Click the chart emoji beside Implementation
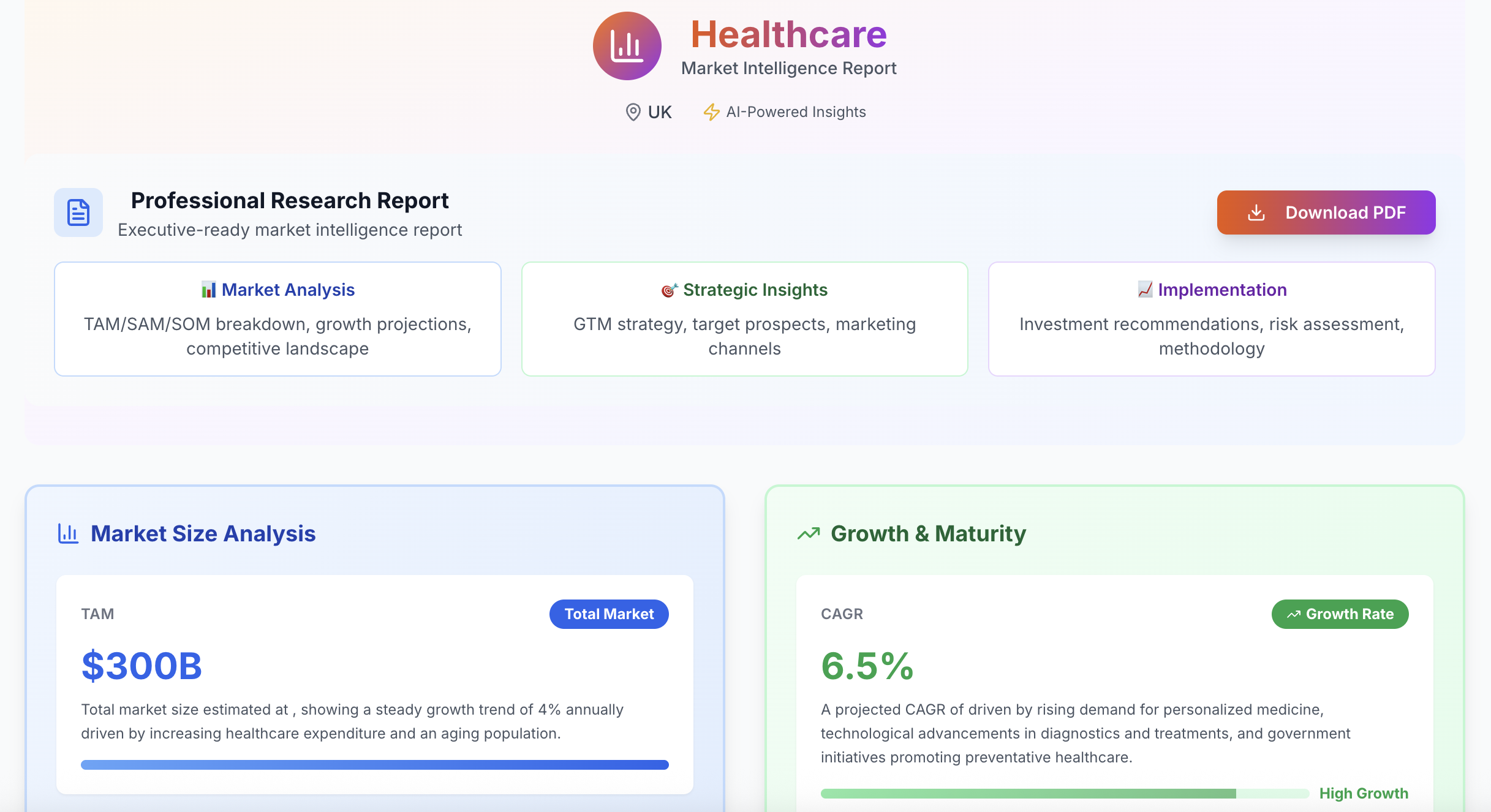This screenshot has height=812, width=1491. click(x=1145, y=289)
